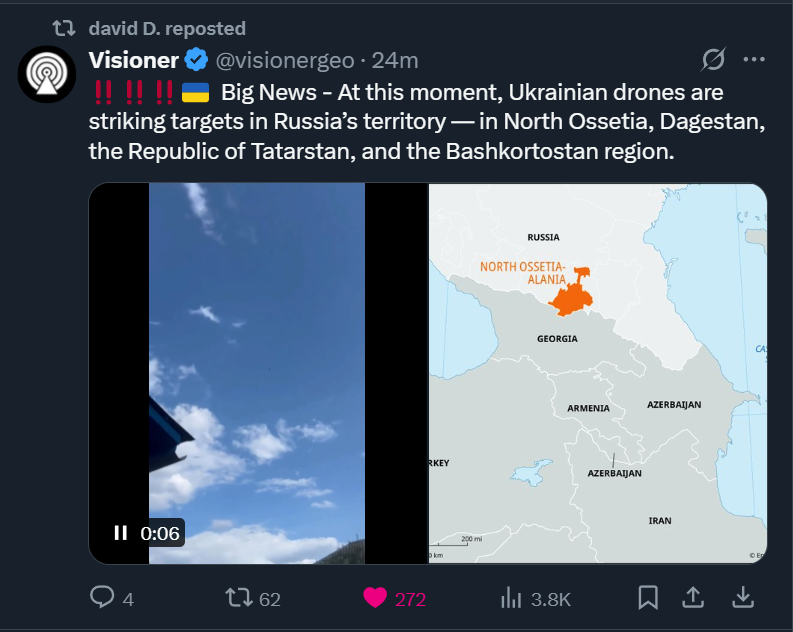Open view analytics bar chart icon
Image resolution: width=793 pixels, height=632 pixels.
coord(511,597)
